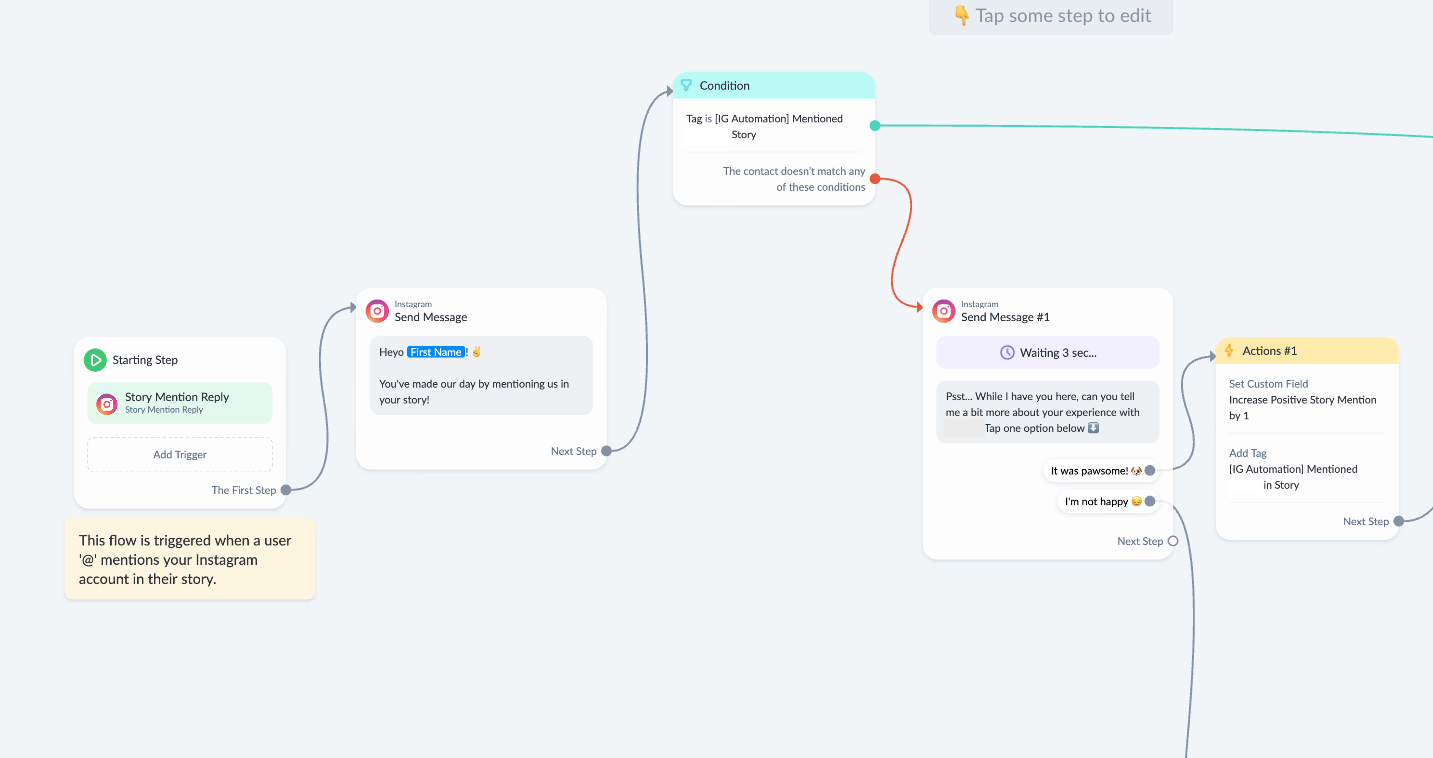Click the green Tag condition output connector

[875, 126]
